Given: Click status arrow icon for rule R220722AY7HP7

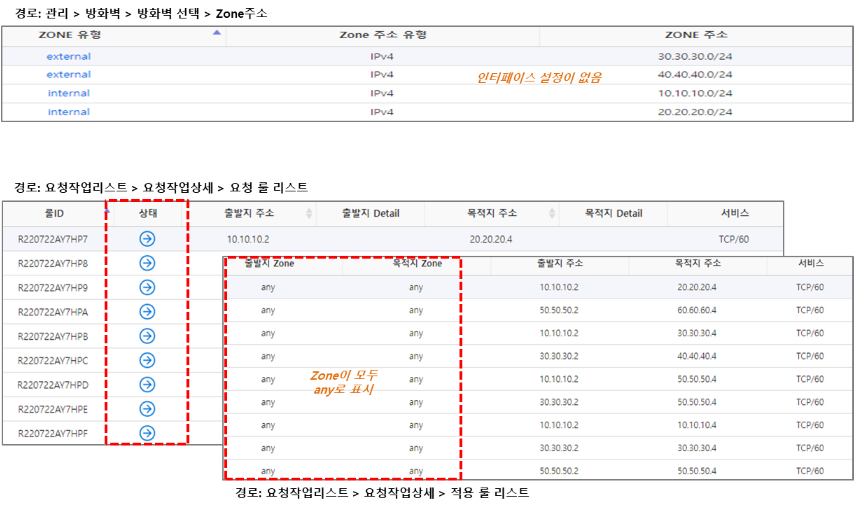Looking at the screenshot, I should pyautogui.click(x=147, y=239).
